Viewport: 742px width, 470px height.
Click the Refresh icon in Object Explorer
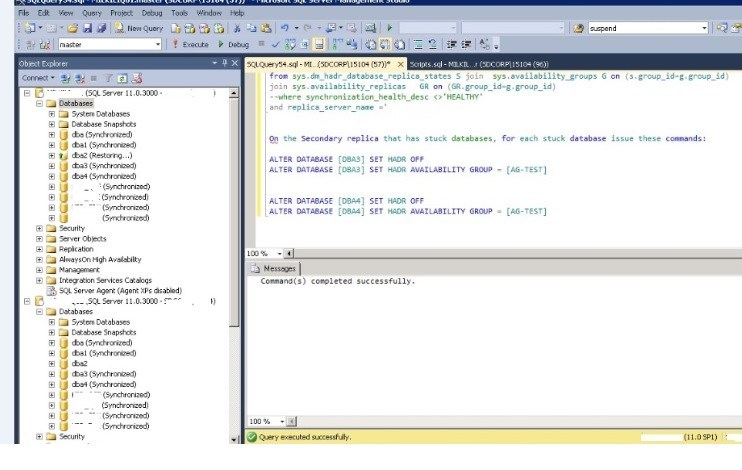pyautogui.click(x=121, y=77)
